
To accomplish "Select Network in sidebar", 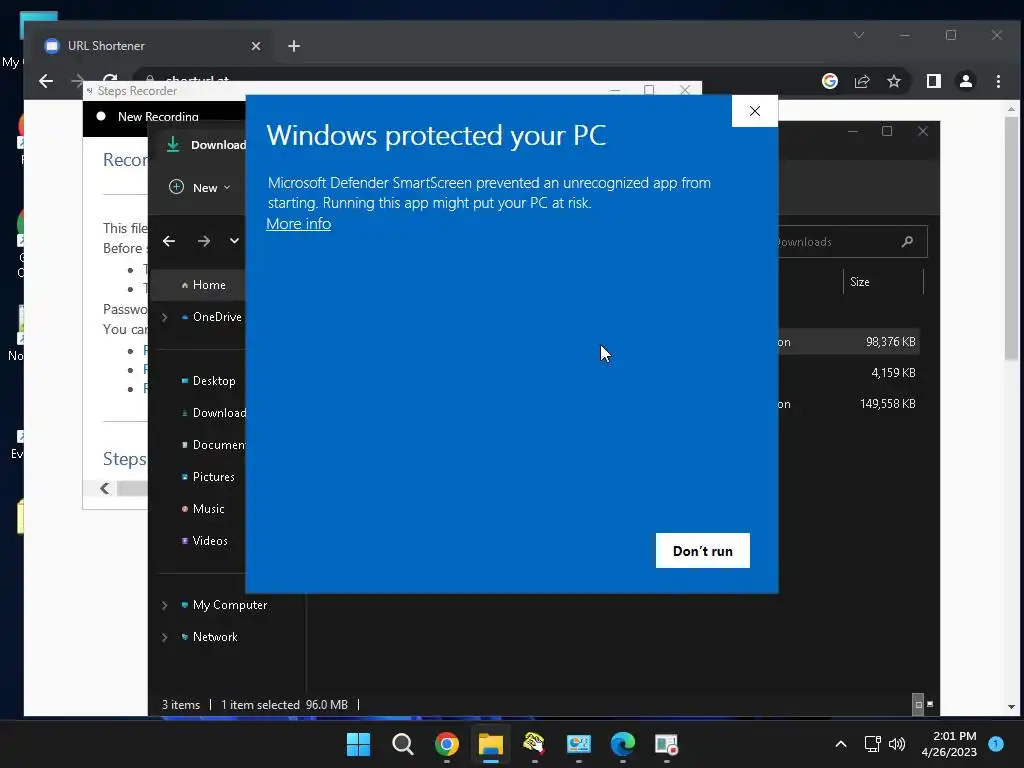I will point(209,637).
